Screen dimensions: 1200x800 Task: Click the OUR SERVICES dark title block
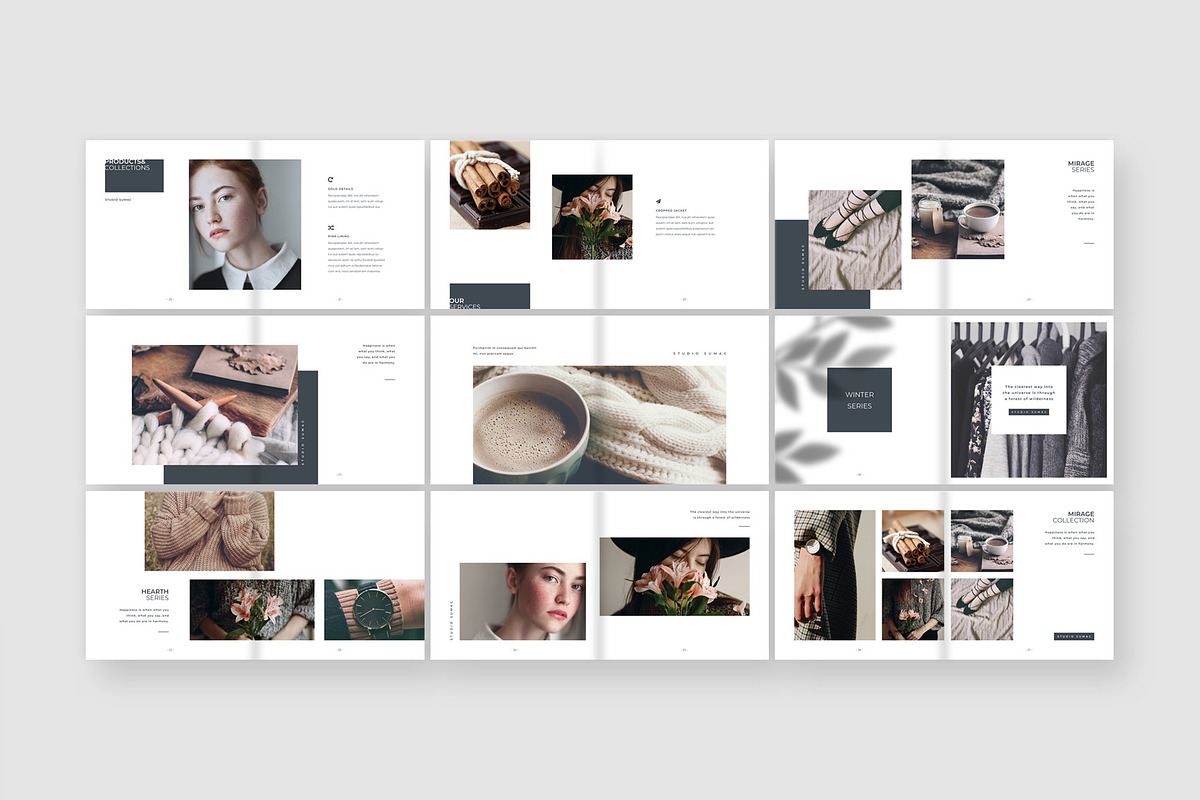(x=489, y=296)
